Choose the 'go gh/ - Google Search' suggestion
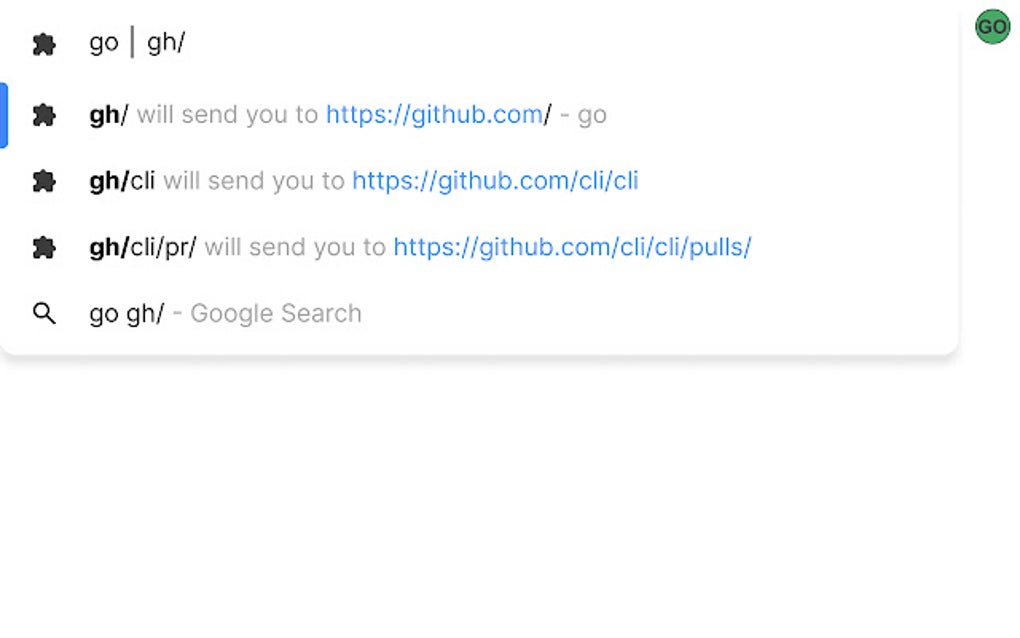This screenshot has width=1020, height=638. 479,313
